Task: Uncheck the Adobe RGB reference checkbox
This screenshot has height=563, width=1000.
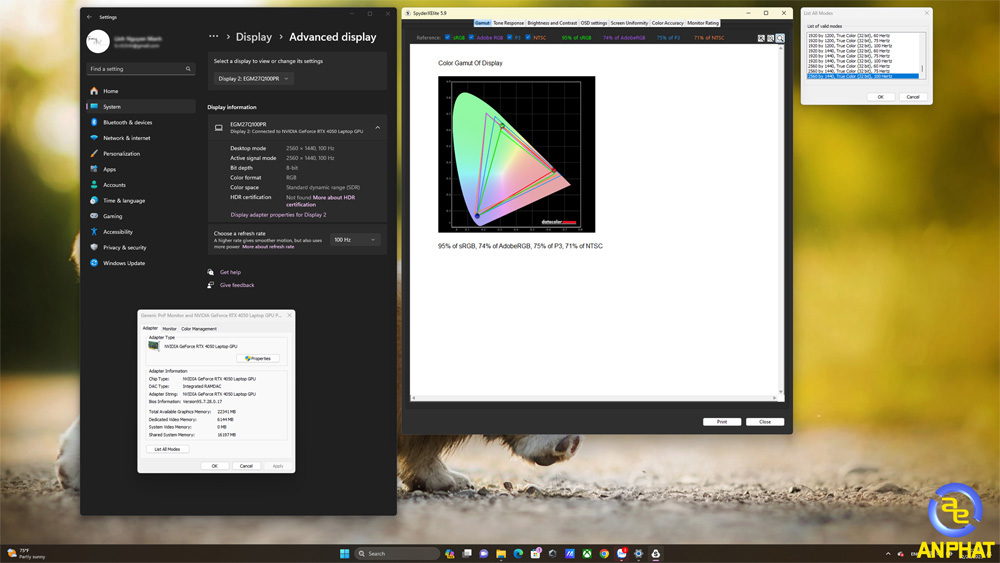Action: 471,38
